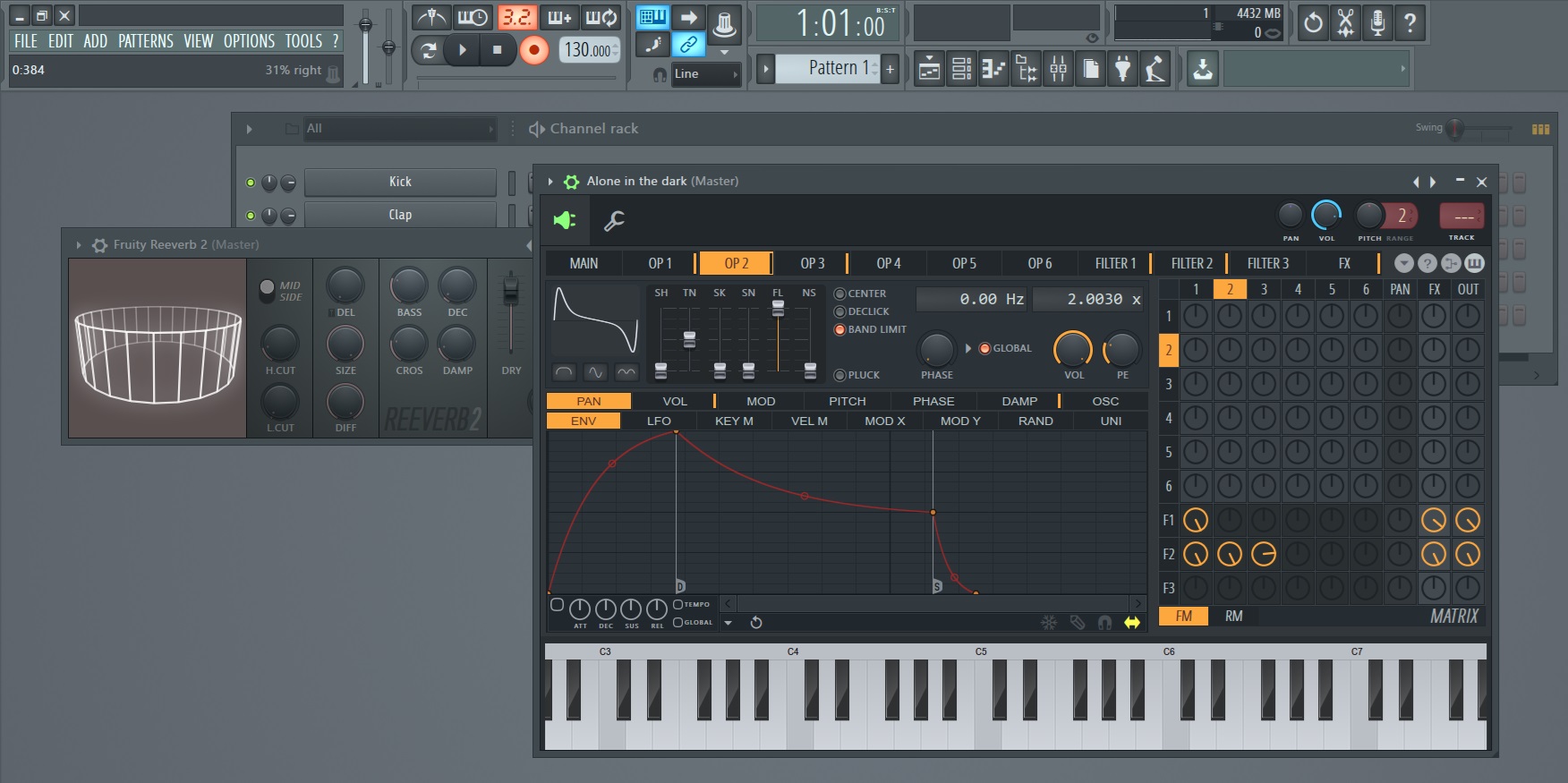
Task: Mute the Clap channel green LED
Action: pyautogui.click(x=251, y=216)
